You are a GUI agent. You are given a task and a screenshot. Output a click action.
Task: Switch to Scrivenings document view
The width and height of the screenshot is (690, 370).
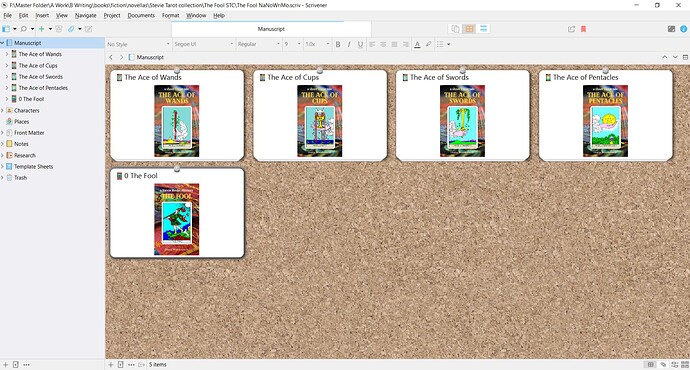click(455, 29)
